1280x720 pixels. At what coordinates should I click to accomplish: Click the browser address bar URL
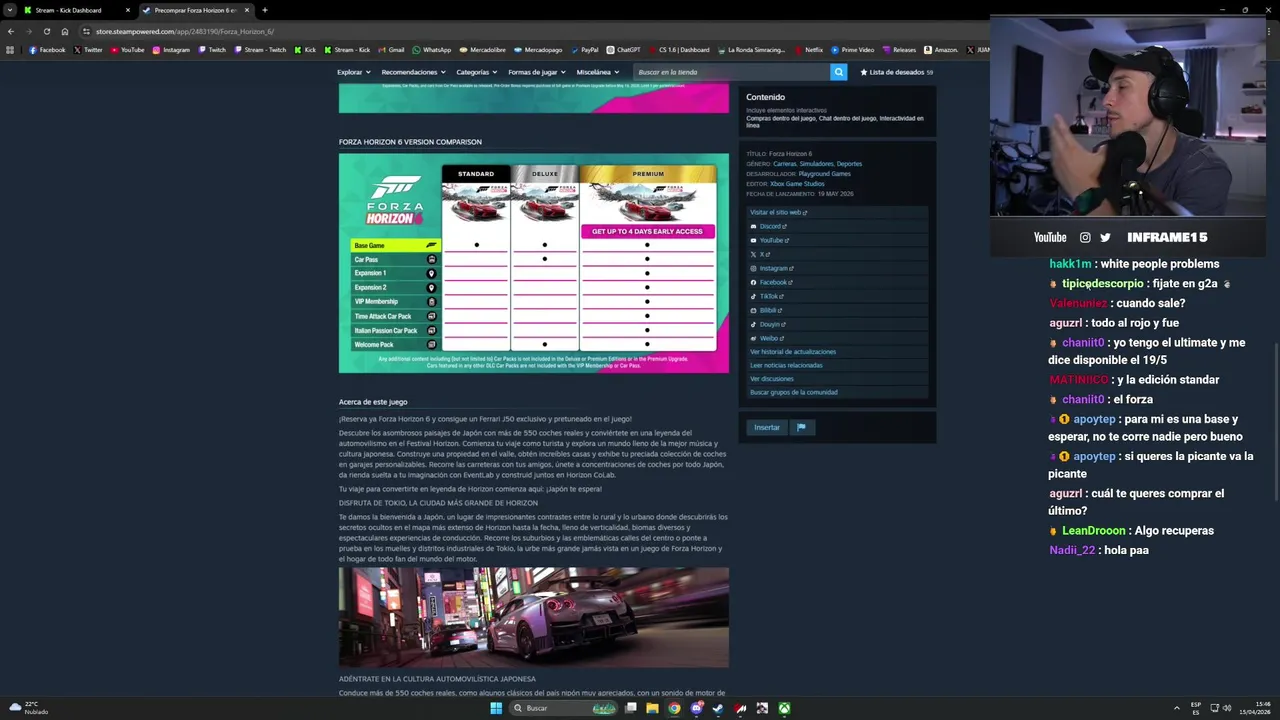(185, 31)
